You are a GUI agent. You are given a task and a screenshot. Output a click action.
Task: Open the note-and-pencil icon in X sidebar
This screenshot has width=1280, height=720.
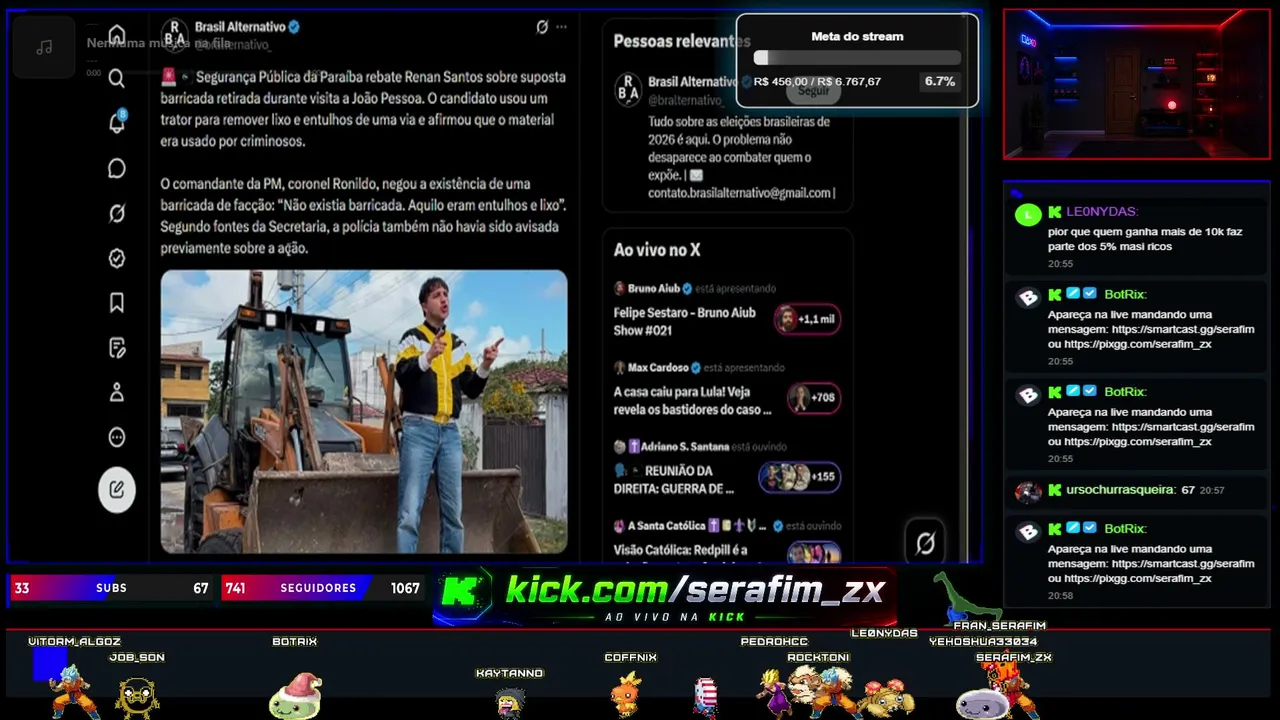117,348
